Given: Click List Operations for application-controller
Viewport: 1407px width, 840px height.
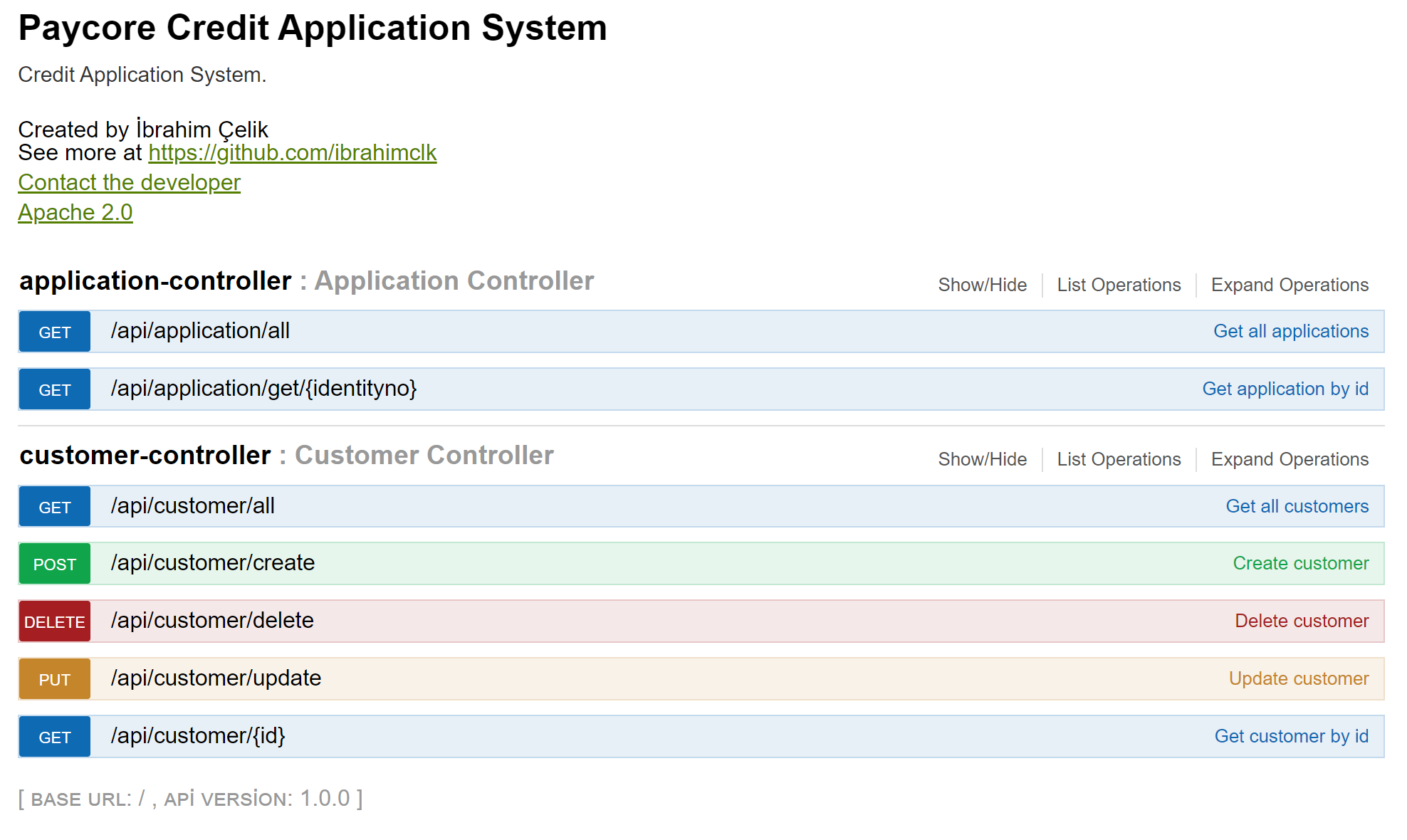Looking at the screenshot, I should pyautogui.click(x=1118, y=284).
